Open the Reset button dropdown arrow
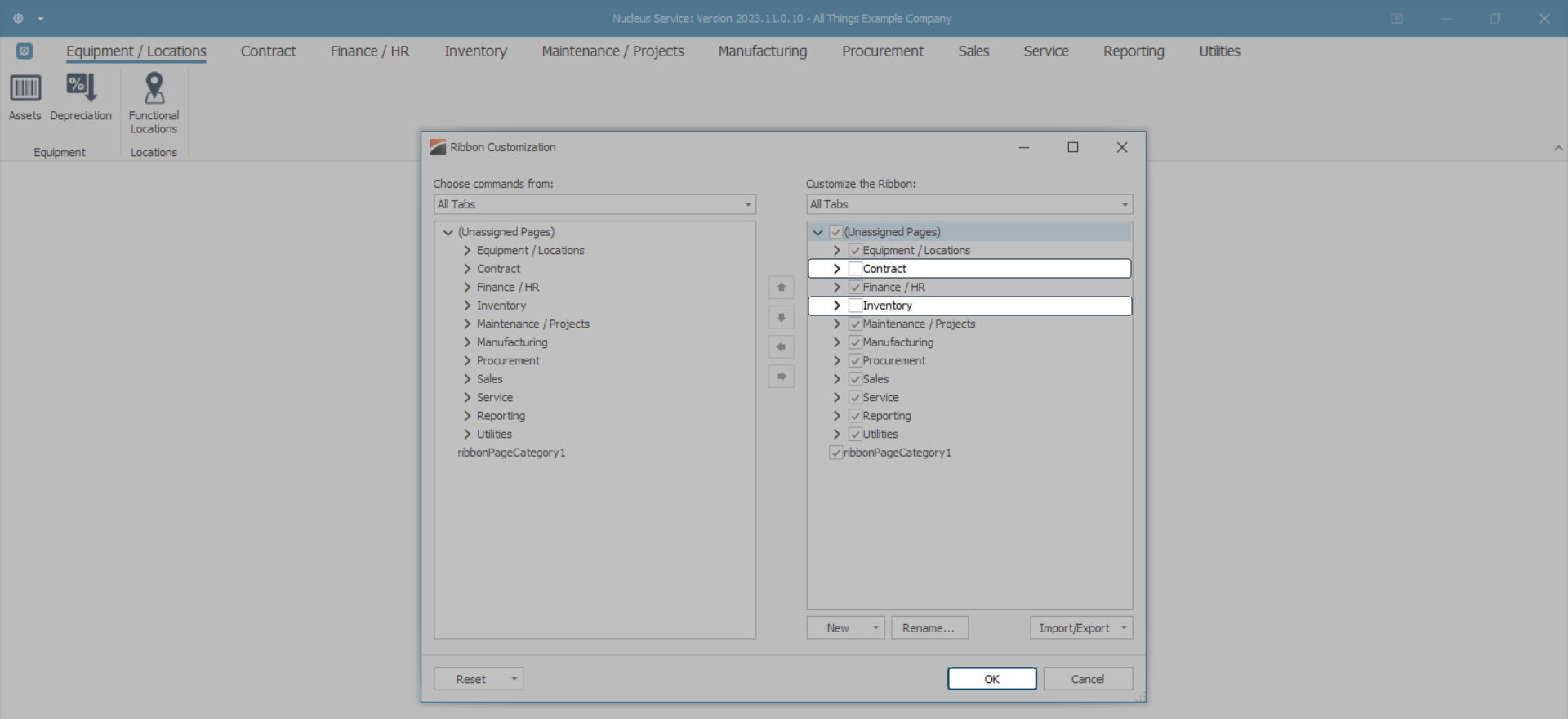Image resolution: width=1568 pixels, height=719 pixels. [514, 679]
